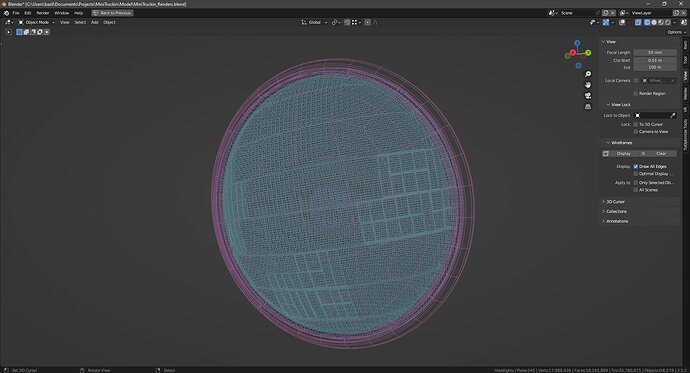Open the Object Mode dropdown

(37, 22)
